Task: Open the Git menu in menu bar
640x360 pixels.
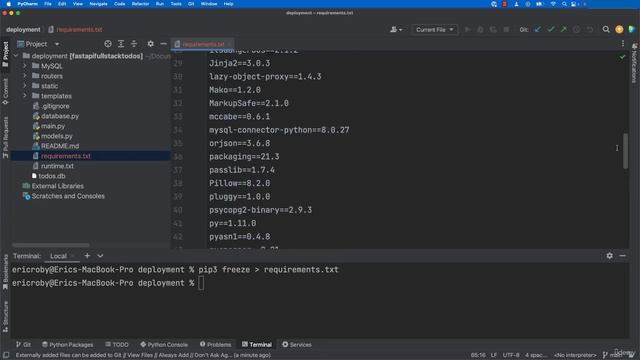Action: (x=191, y=4)
